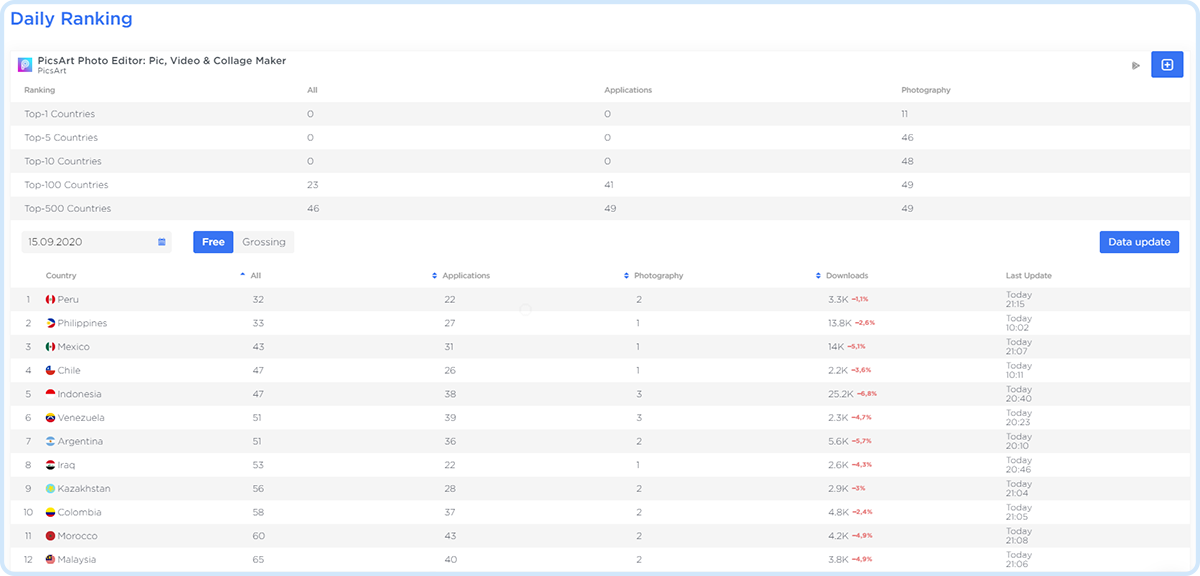
Task: Open the PicsArt Photo Editor app title
Action: (162, 61)
